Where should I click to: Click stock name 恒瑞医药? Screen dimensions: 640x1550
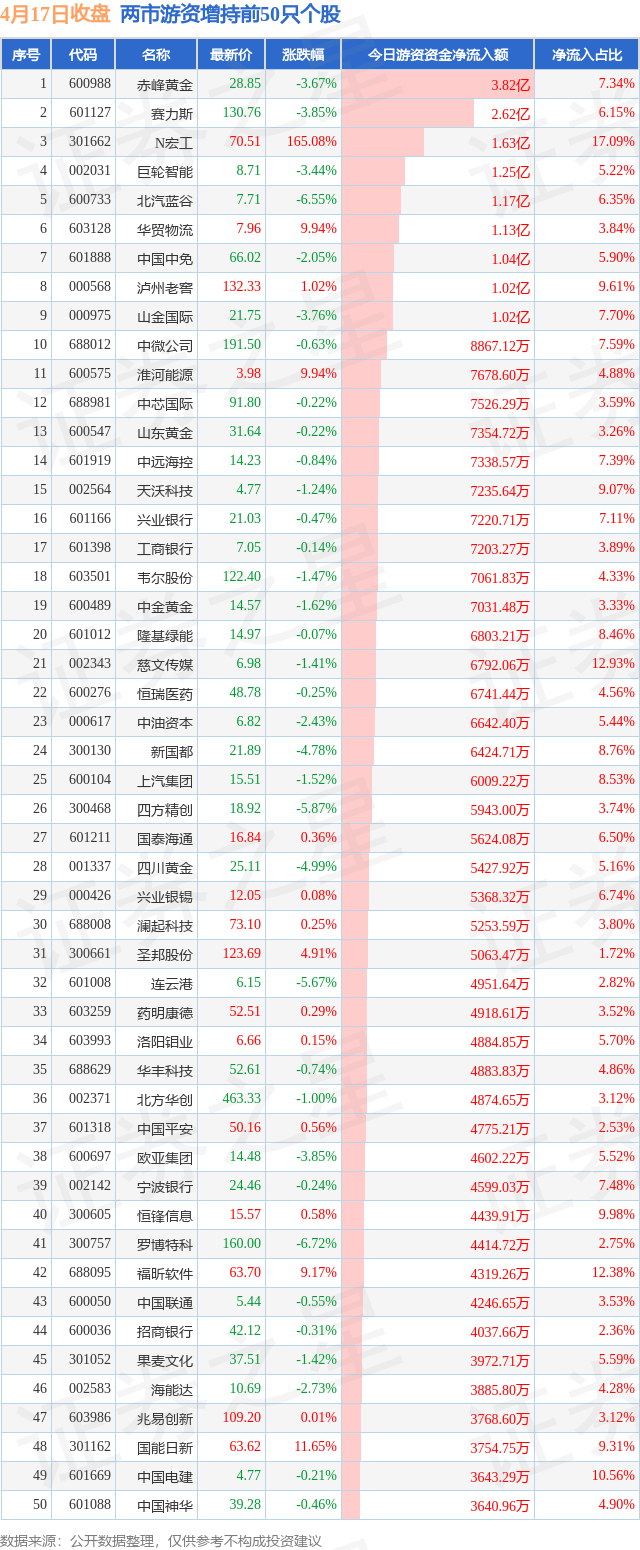[165, 694]
